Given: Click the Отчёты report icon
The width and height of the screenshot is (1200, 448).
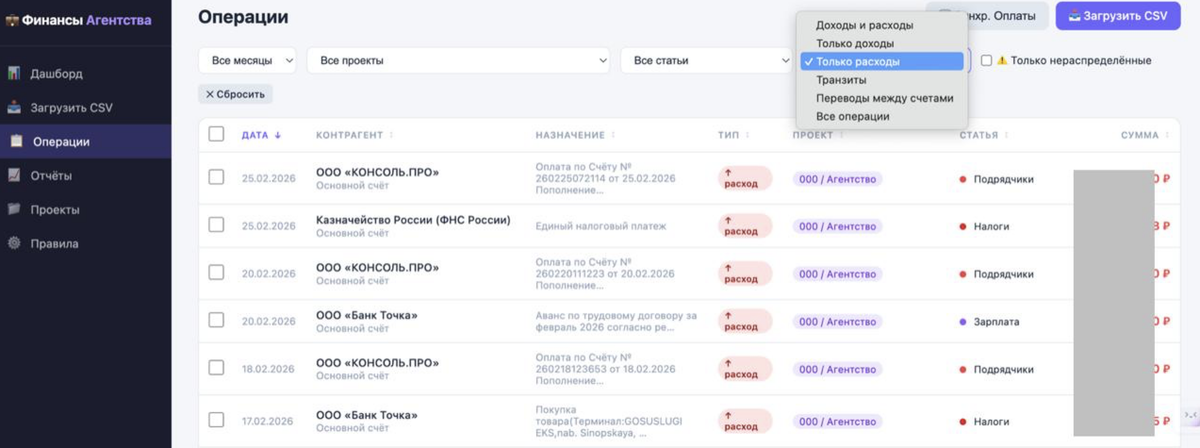Looking at the screenshot, I should [15, 176].
